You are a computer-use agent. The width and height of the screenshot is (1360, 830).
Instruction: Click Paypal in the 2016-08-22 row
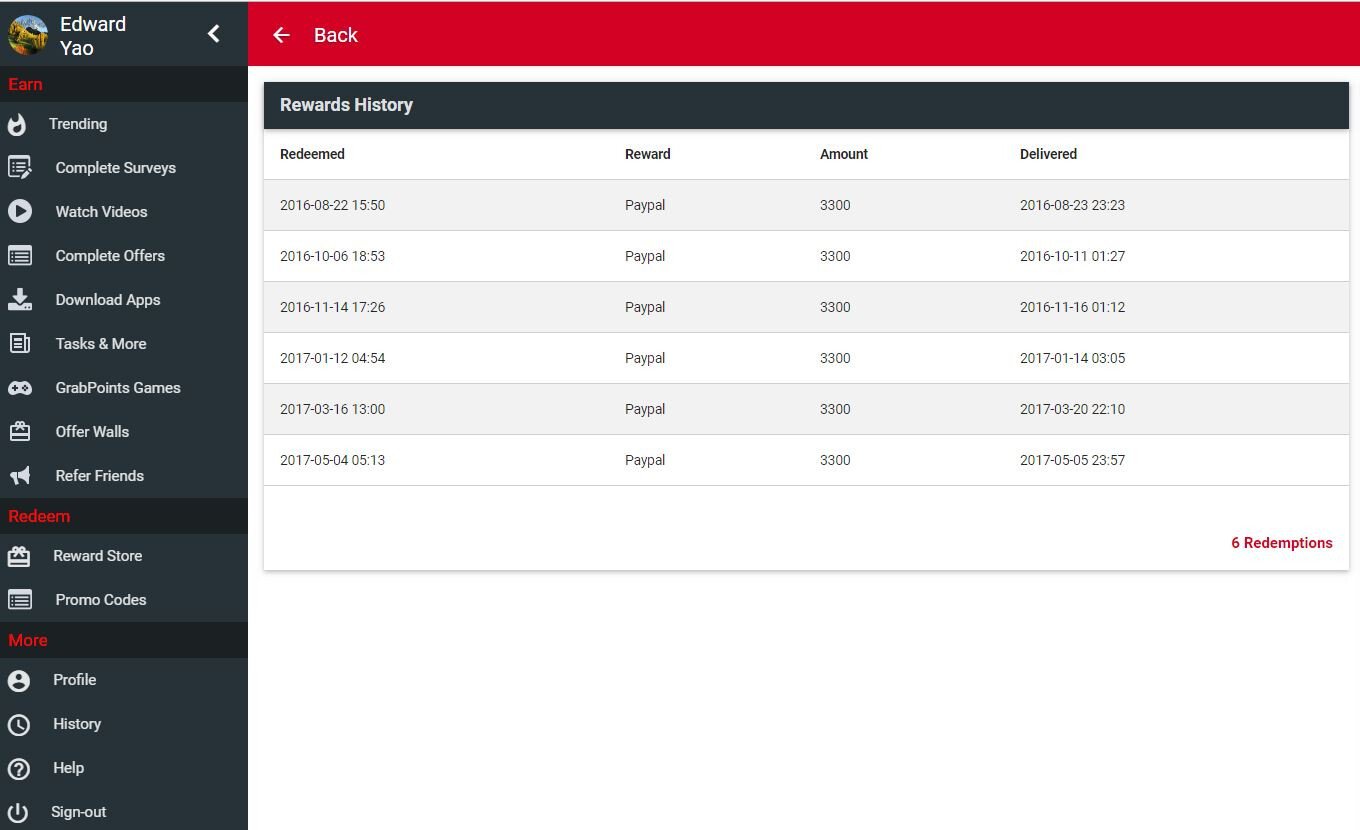click(x=645, y=205)
